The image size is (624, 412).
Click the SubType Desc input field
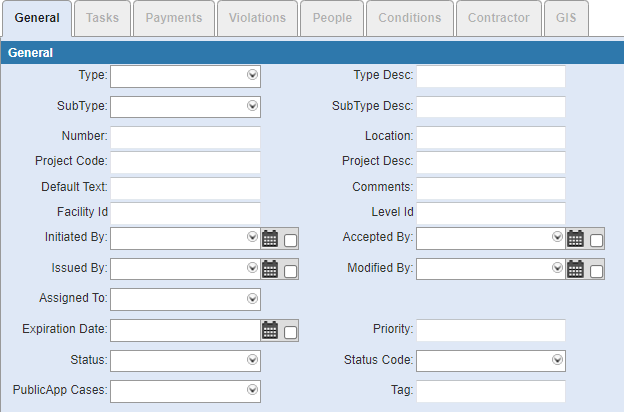point(491,107)
